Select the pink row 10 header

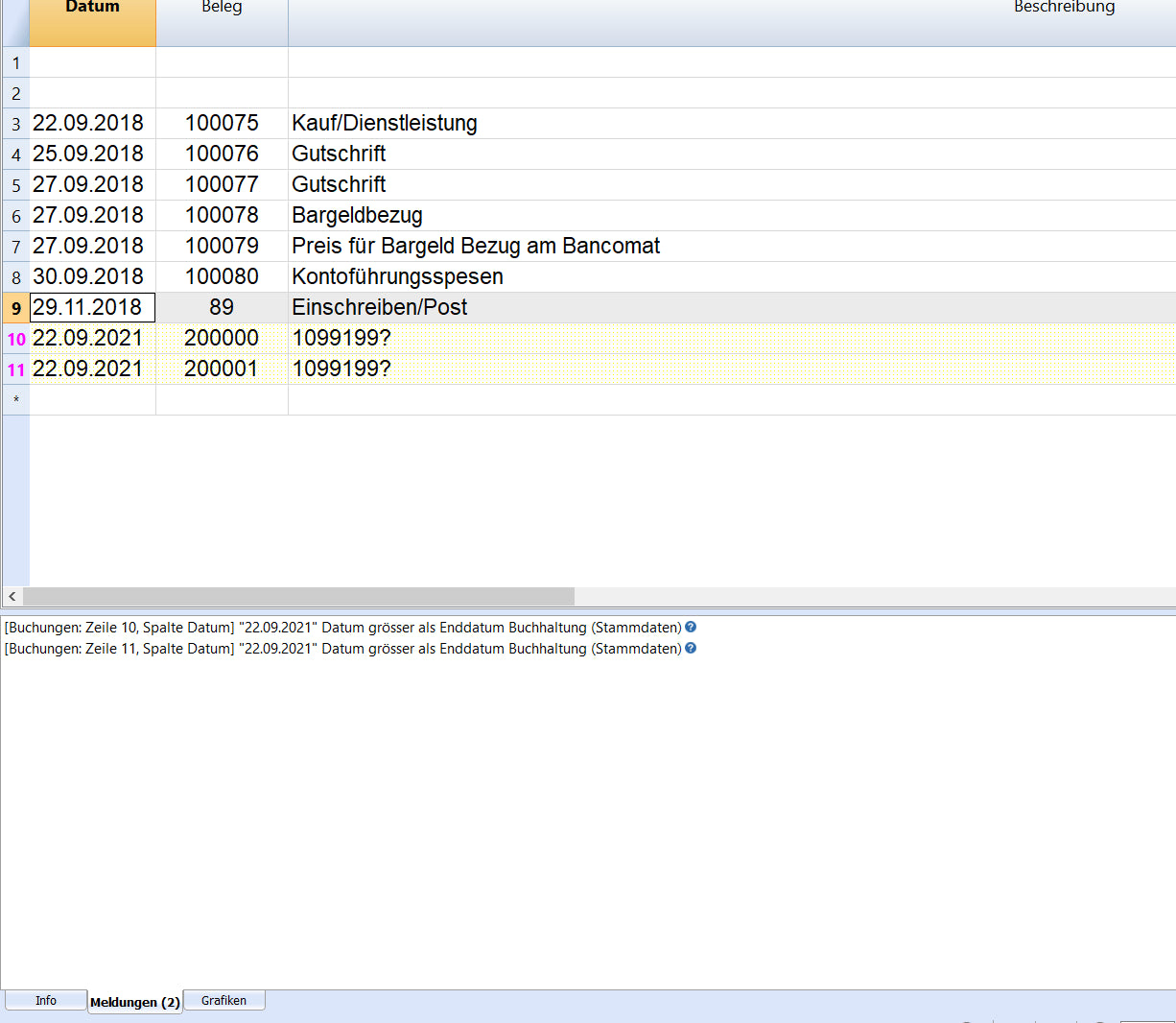point(15,339)
